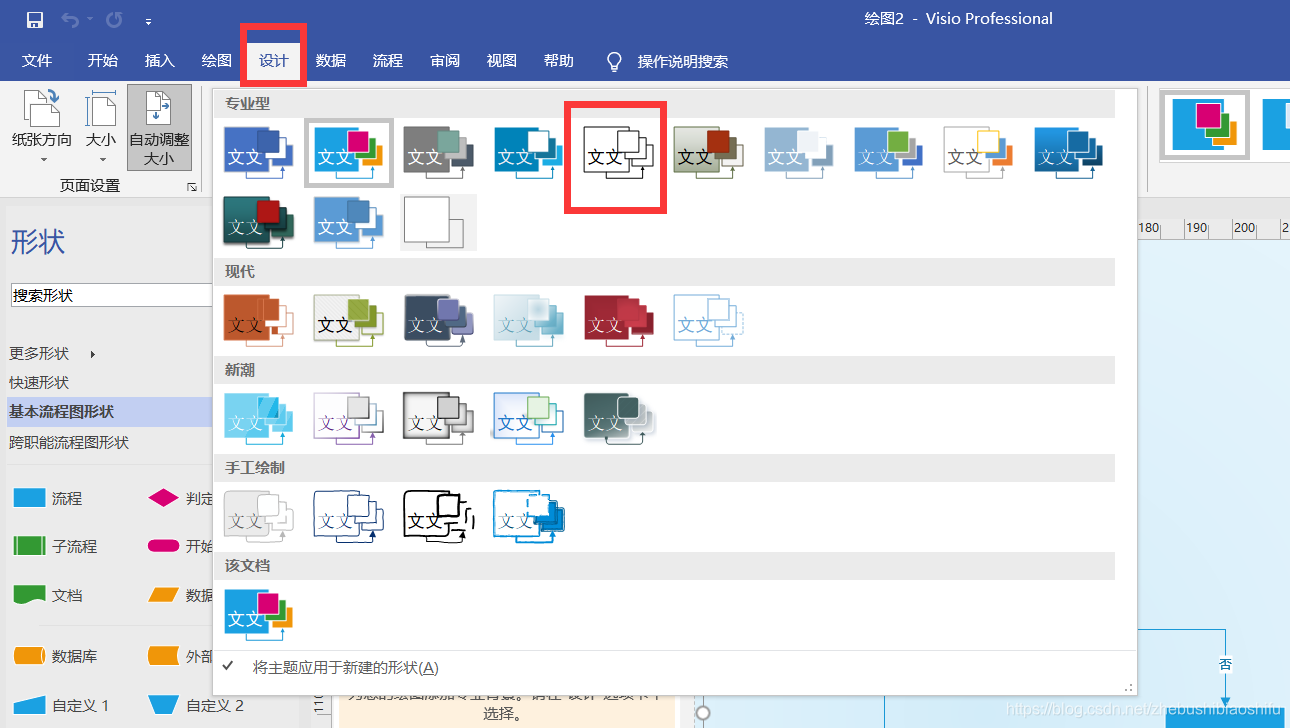
Task: Select the blue 流程 shape in the stencil
Action: click(30, 497)
